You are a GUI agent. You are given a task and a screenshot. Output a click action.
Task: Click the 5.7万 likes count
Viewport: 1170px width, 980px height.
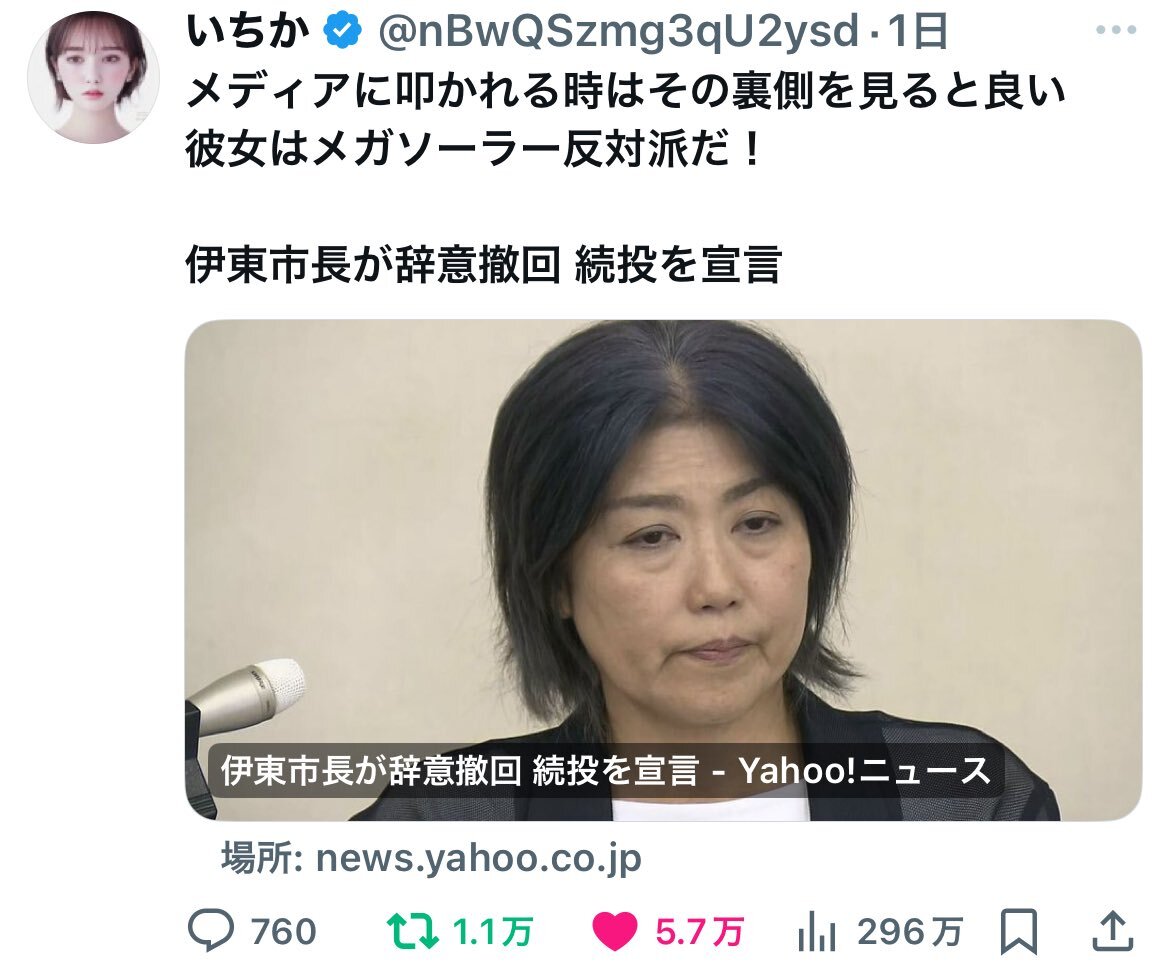pos(699,932)
